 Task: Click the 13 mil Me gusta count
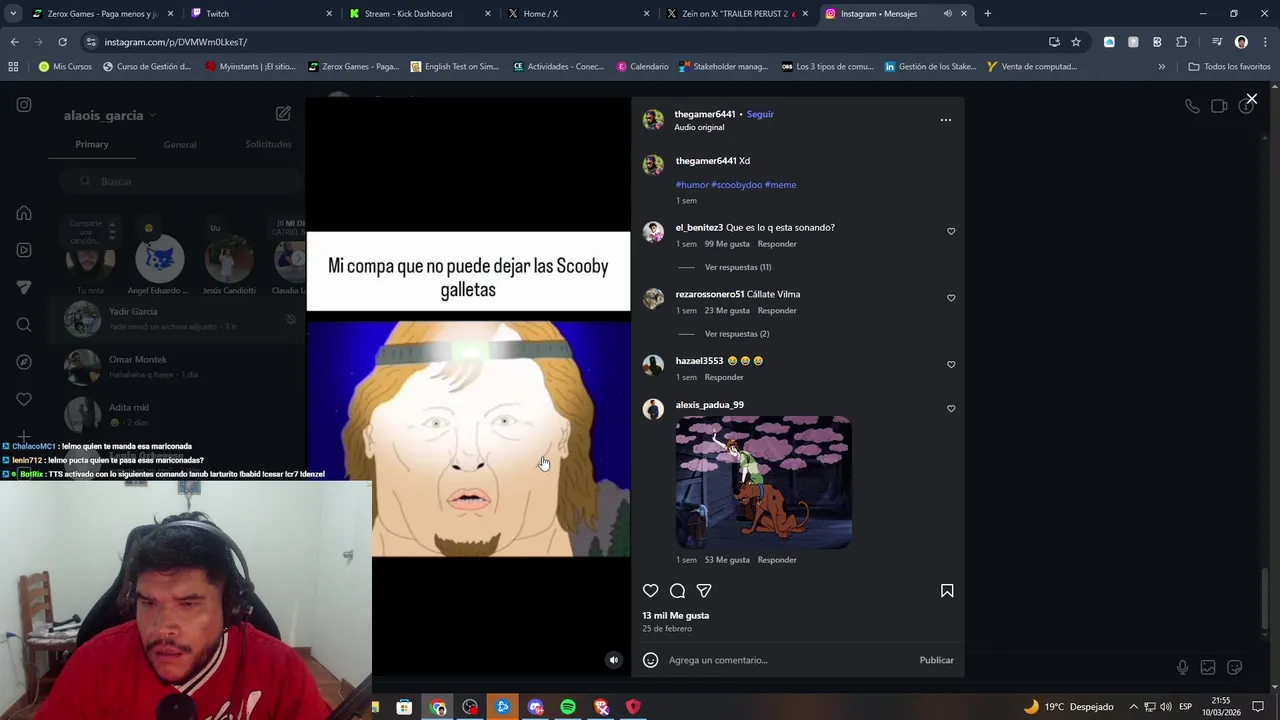click(675, 616)
